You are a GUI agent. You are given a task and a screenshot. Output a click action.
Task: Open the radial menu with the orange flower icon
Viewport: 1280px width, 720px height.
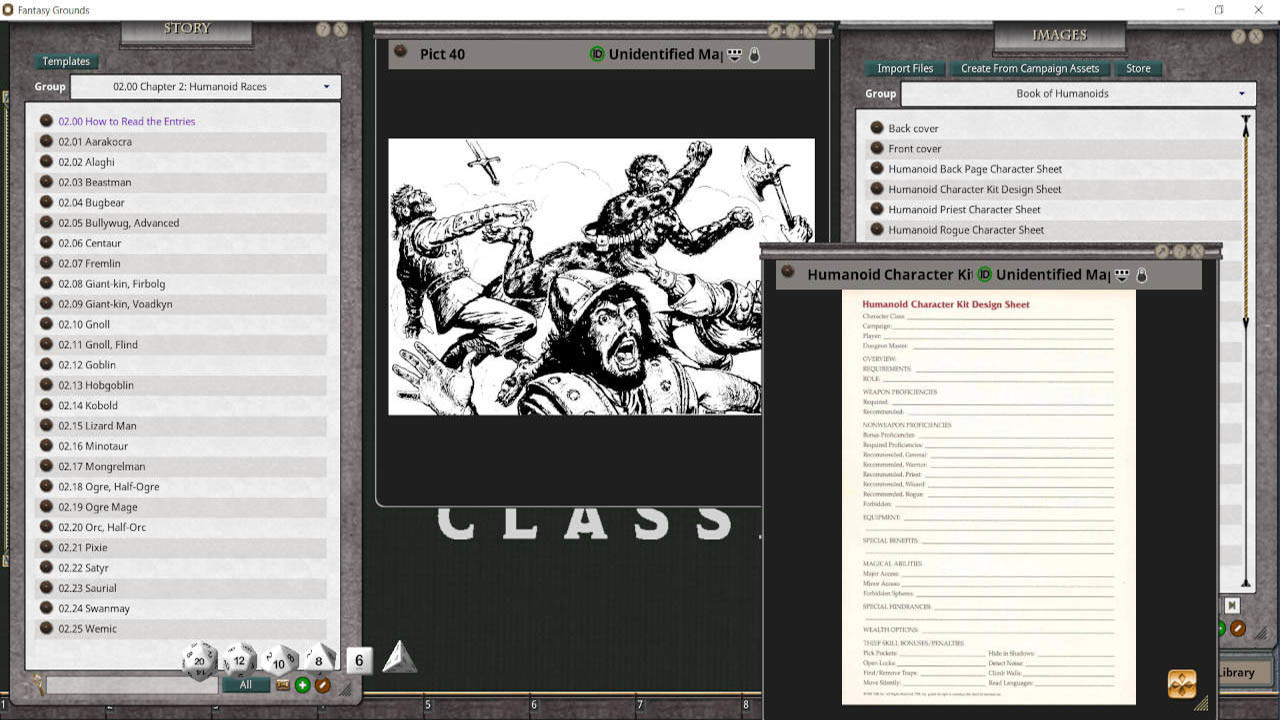[x=1180, y=683]
